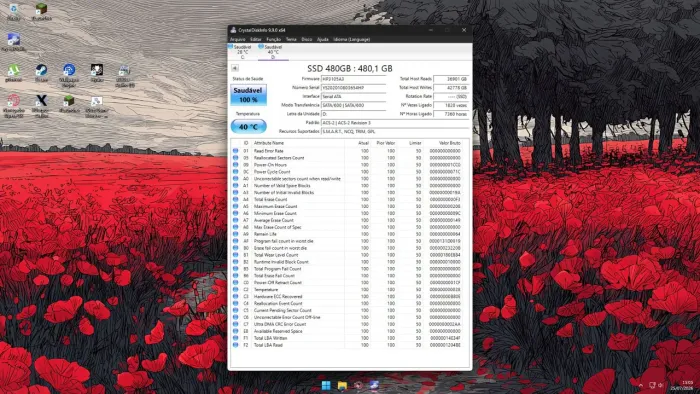This screenshot has width=700, height=394.
Task: Click the status icon of Total LBA Read row
Action: [235, 345]
